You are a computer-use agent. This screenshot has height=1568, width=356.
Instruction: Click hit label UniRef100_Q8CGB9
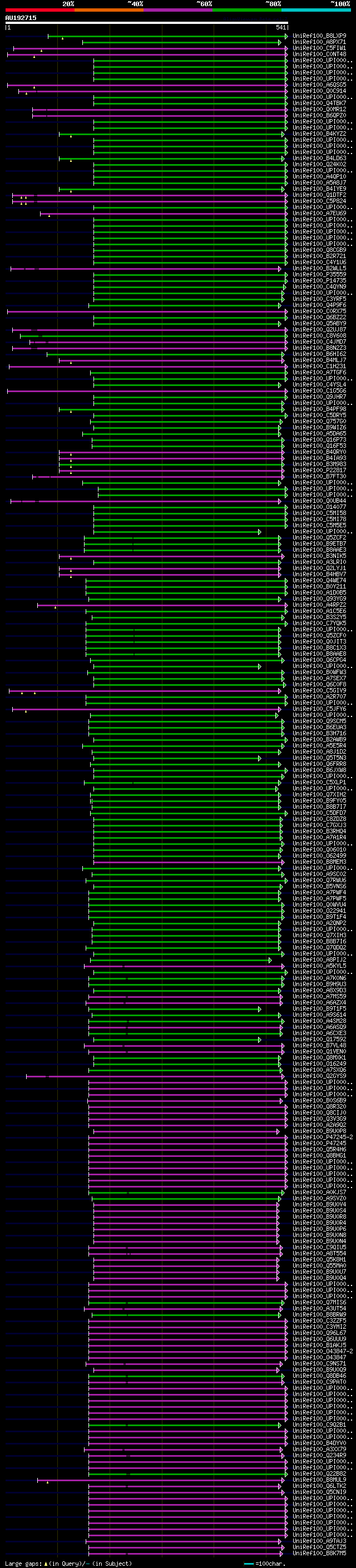coord(319,250)
